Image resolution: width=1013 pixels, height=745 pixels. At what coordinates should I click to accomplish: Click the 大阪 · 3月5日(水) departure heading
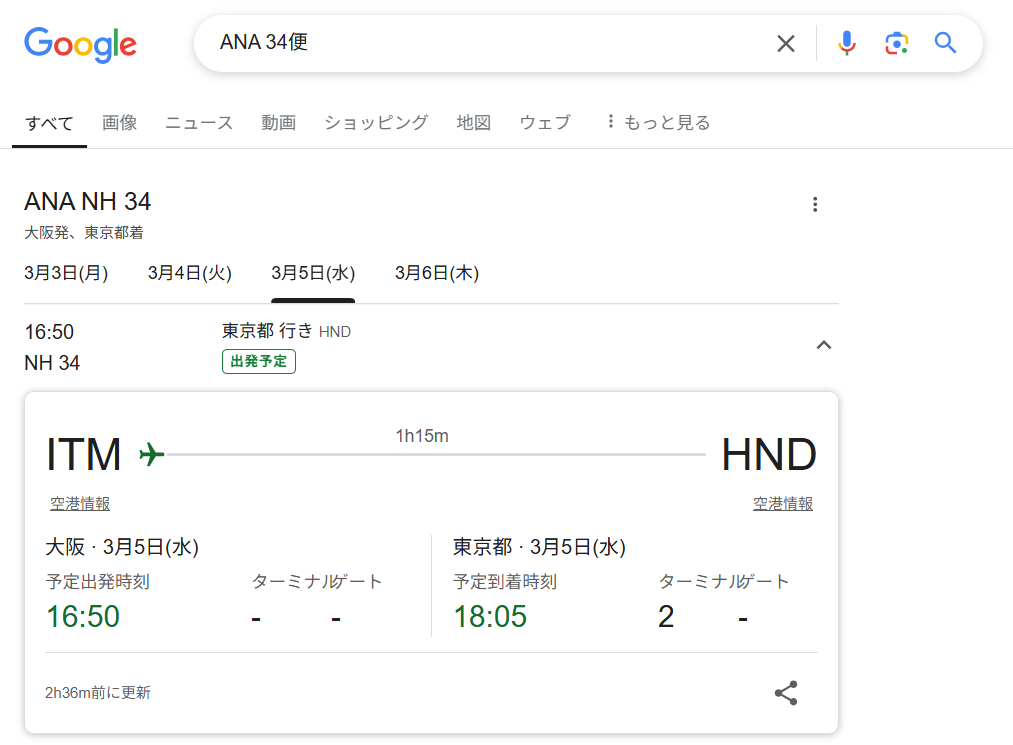point(122,547)
